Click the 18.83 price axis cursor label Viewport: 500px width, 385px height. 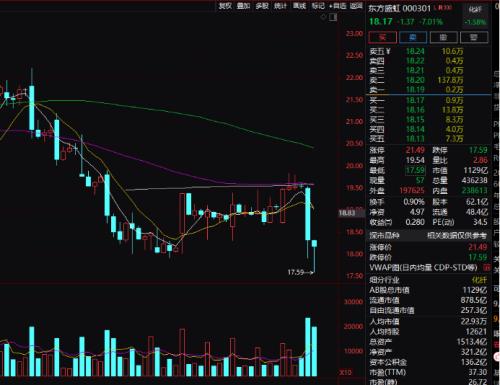[347, 213]
